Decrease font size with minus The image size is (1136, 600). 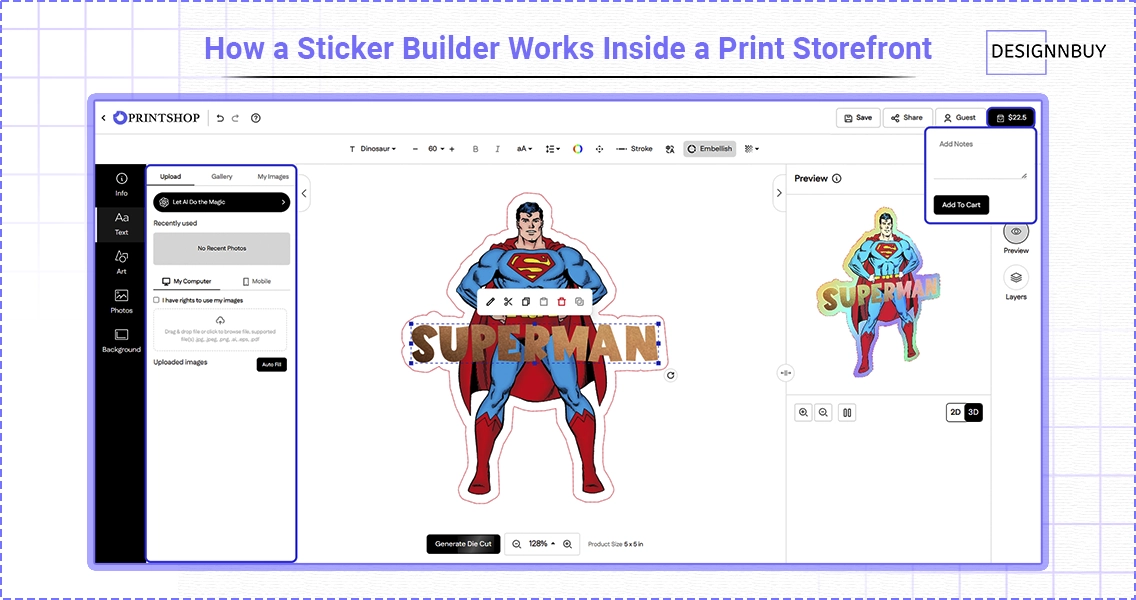point(415,149)
